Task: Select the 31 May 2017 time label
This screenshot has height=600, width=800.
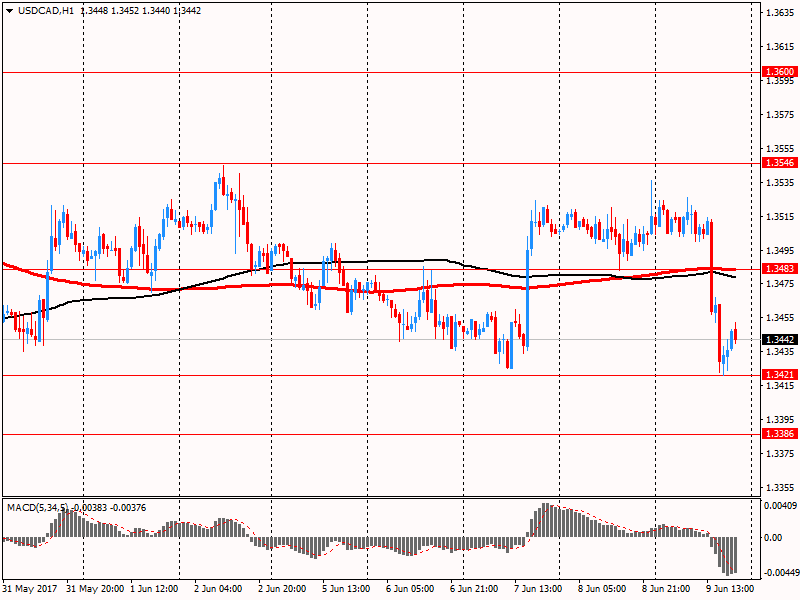Action: 30,589
